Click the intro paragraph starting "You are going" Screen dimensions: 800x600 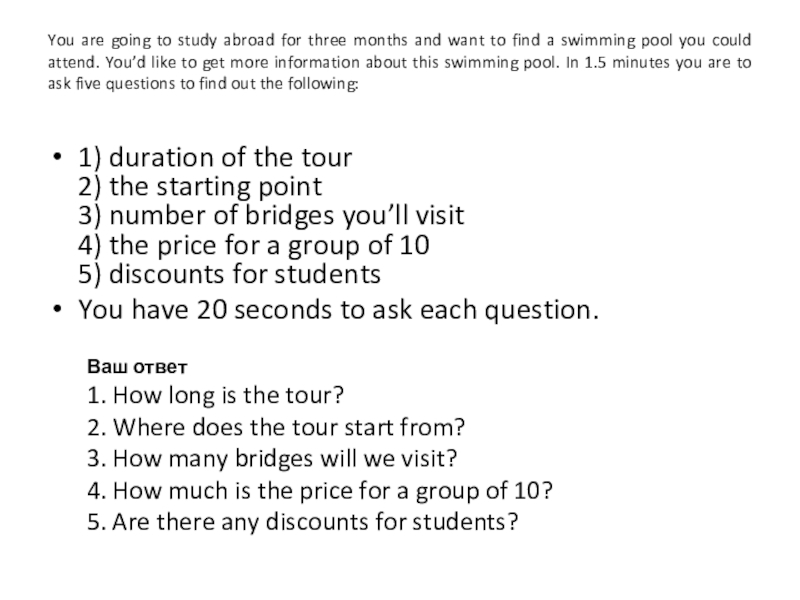coord(400,64)
